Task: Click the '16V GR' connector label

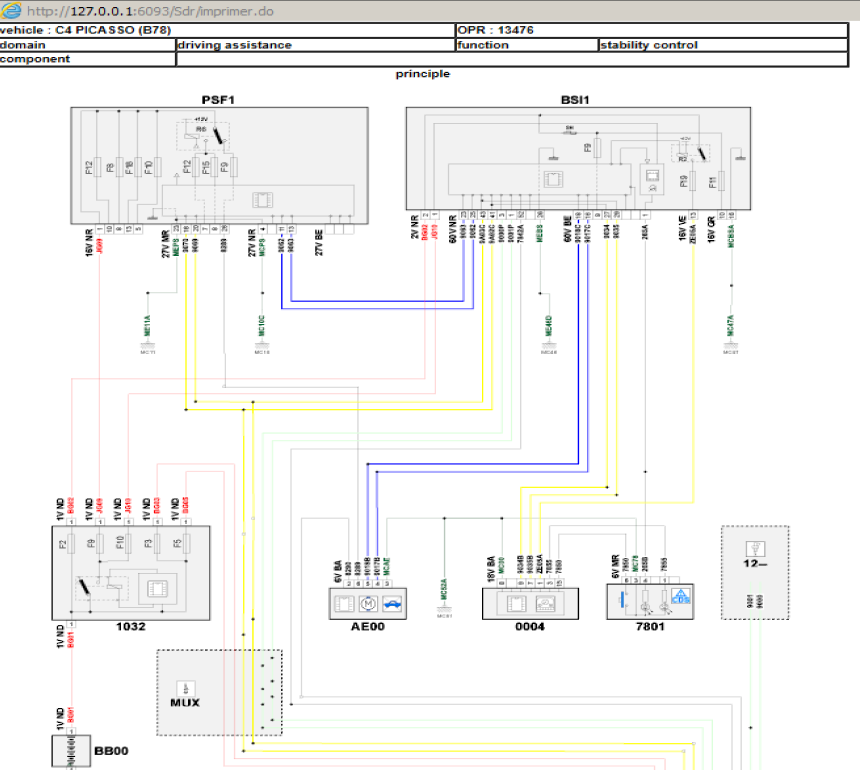Action: coord(711,229)
